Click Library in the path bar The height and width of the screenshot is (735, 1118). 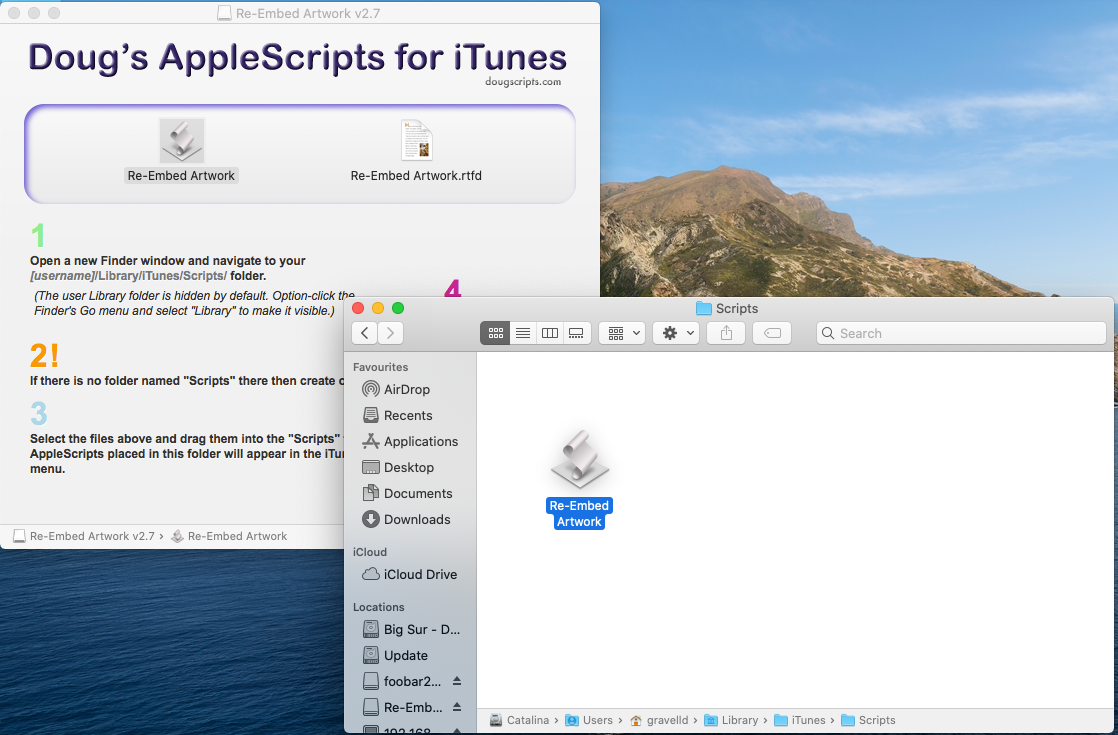tap(732, 720)
